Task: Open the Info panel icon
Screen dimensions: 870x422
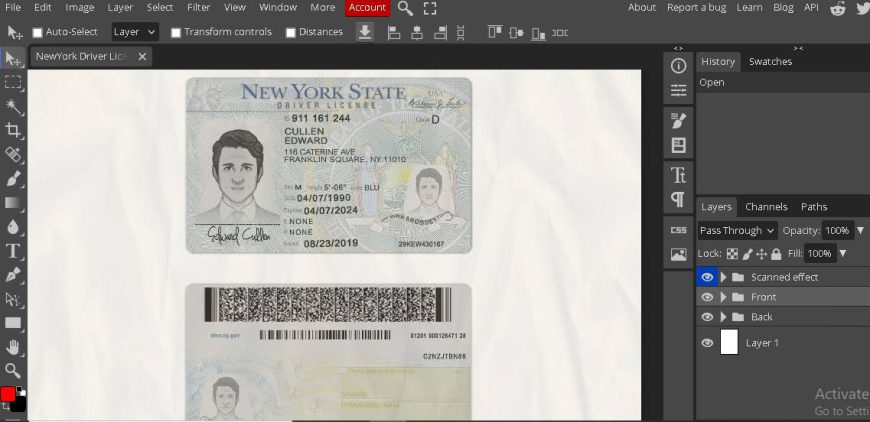Action: coord(678,66)
